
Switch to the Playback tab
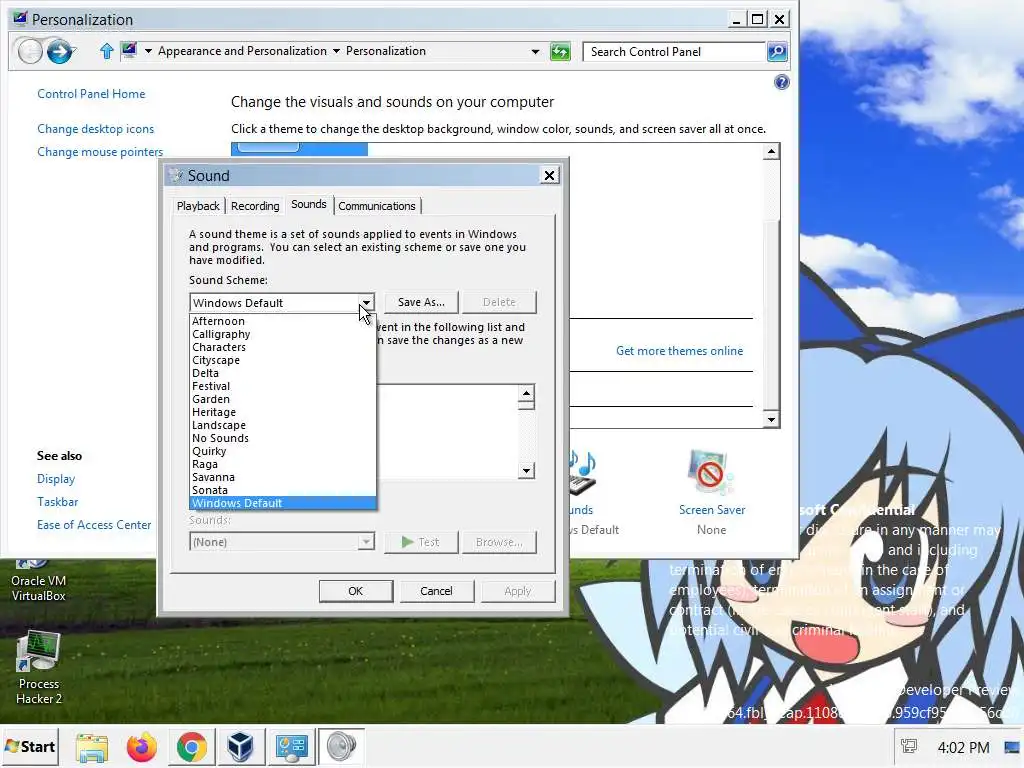coord(198,206)
